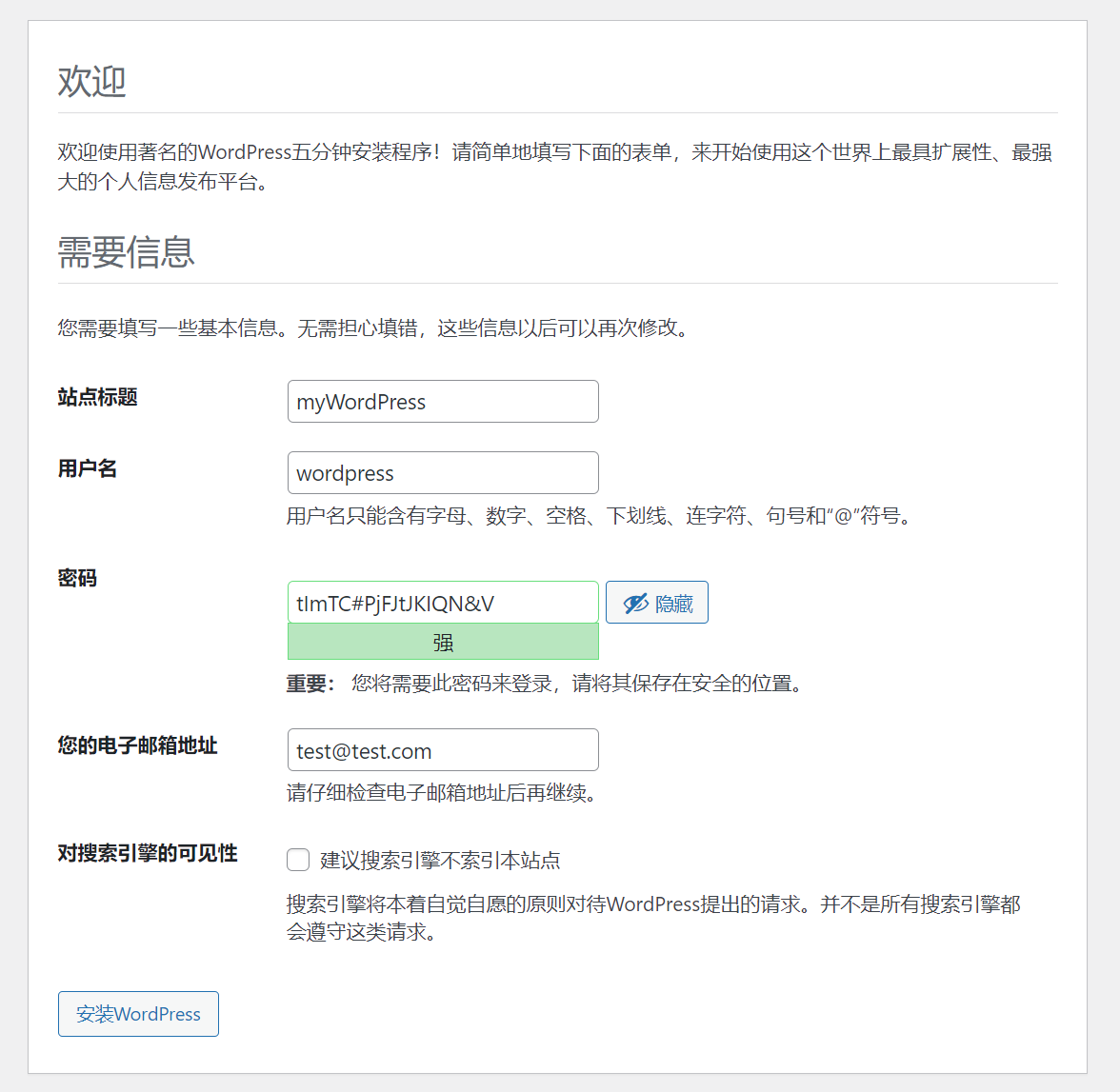Screen dimensions: 1120x1092
Task: Enable the search engine discourage checkbox
Action: tap(298, 860)
